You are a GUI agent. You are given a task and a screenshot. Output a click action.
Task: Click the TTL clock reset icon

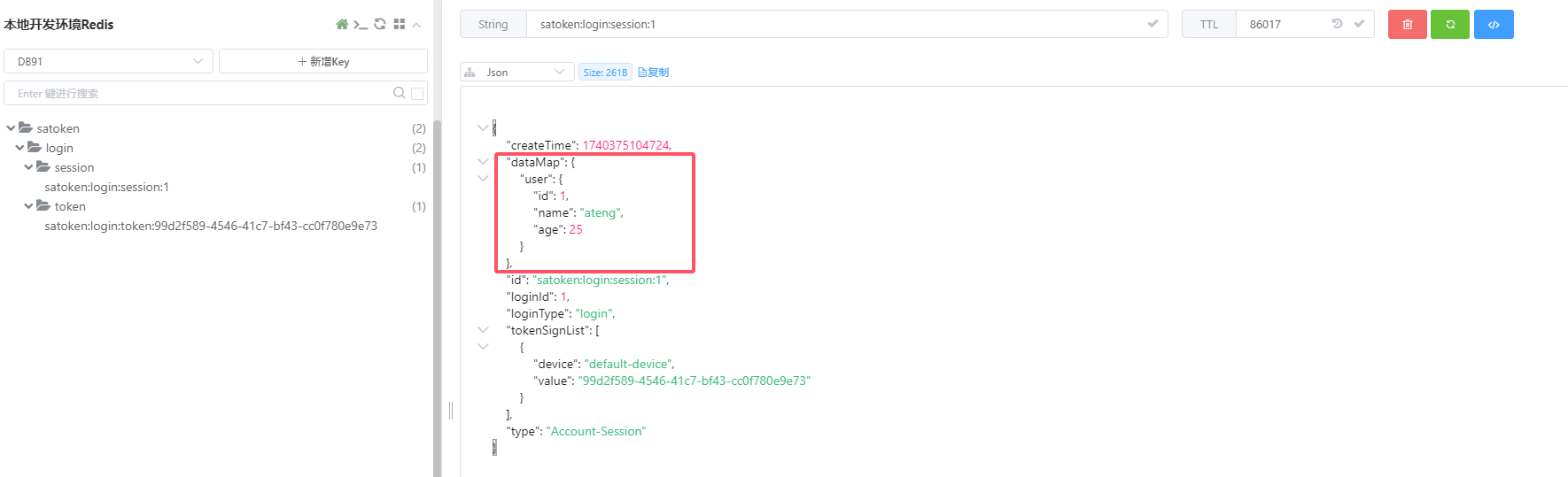(1337, 24)
